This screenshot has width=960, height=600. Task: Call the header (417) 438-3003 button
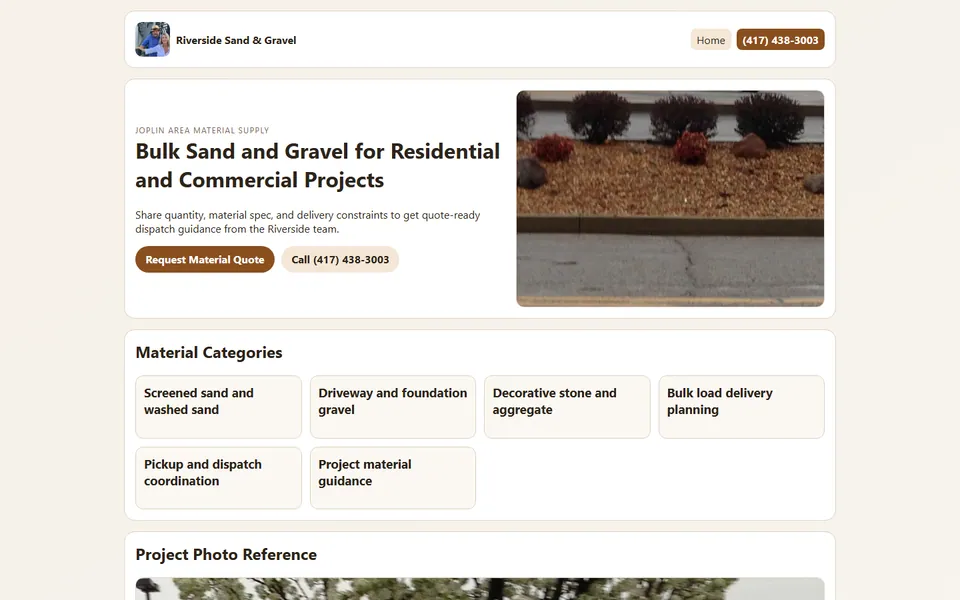coord(780,40)
